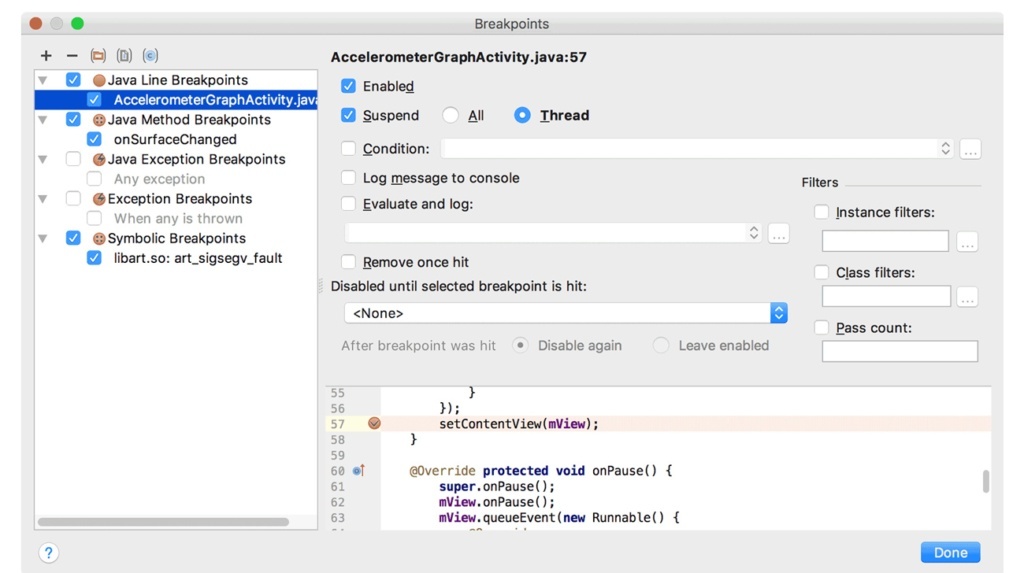Enable Log message to console
The width and height of the screenshot is (1024, 573).
[348, 178]
